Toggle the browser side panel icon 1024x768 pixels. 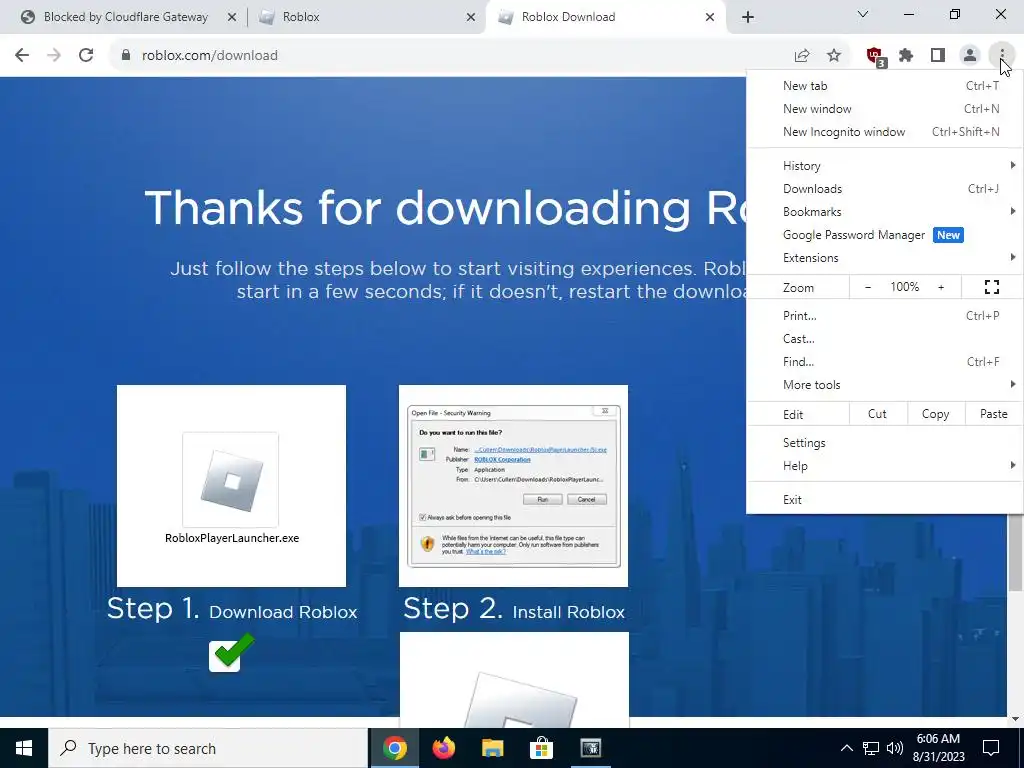point(938,56)
